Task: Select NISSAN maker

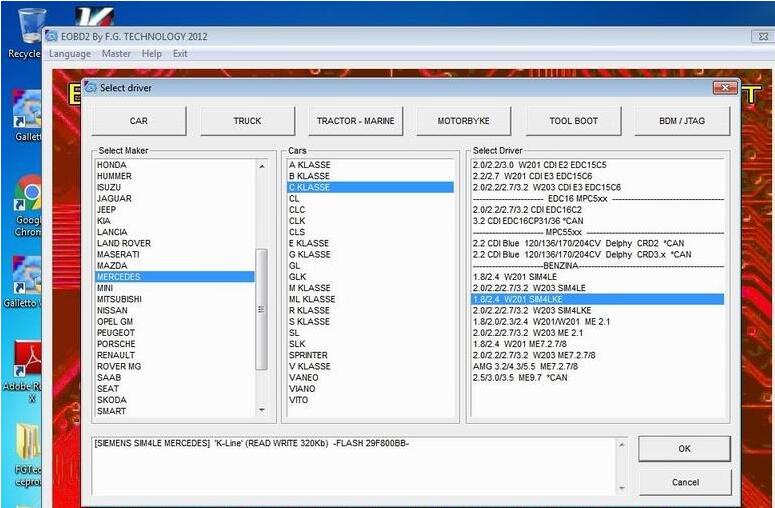Action: (174, 310)
